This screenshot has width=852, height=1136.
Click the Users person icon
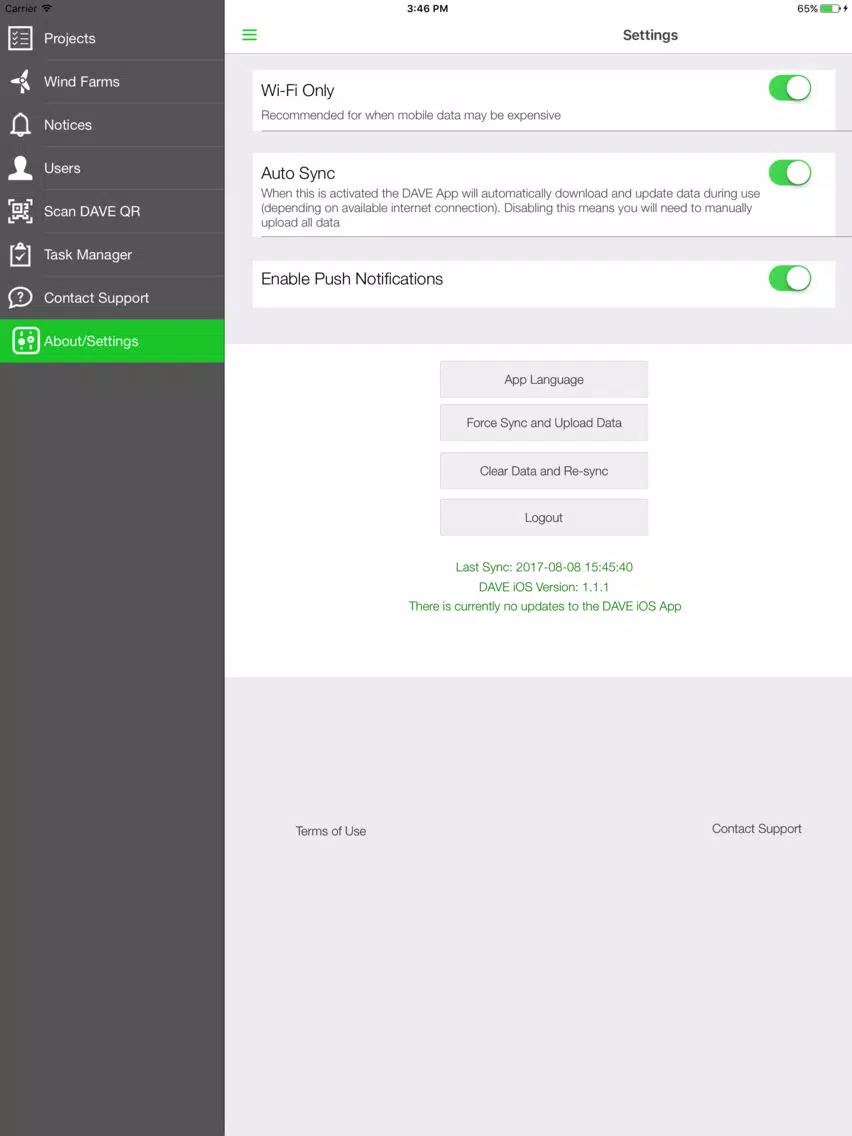20,167
